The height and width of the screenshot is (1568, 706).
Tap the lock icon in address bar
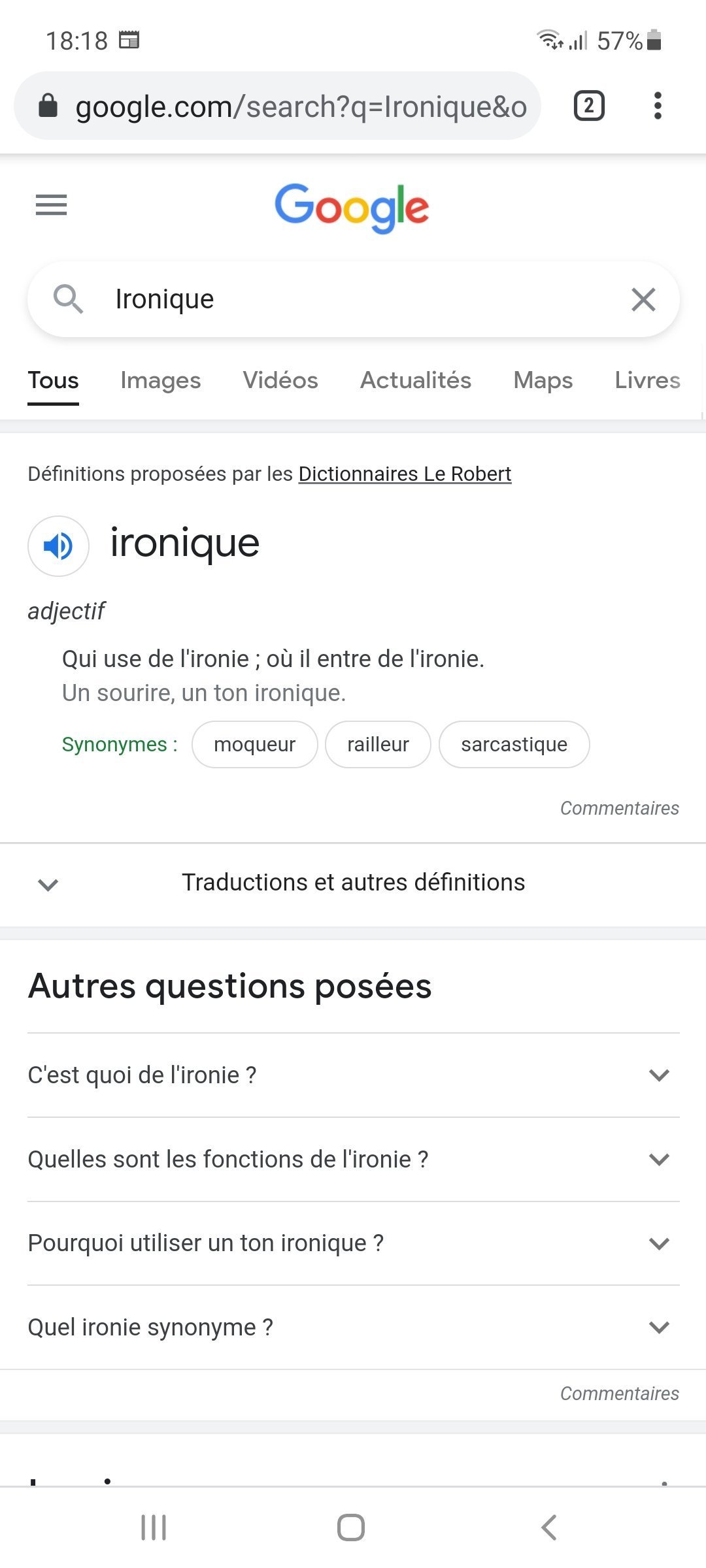(x=48, y=106)
